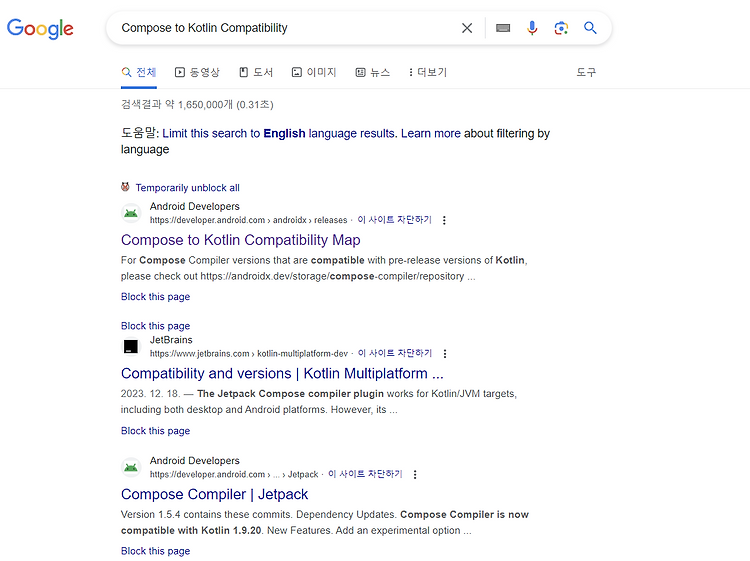Block site on androidx releases result
This screenshot has height=561, width=750.
click(x=395, y=220)
